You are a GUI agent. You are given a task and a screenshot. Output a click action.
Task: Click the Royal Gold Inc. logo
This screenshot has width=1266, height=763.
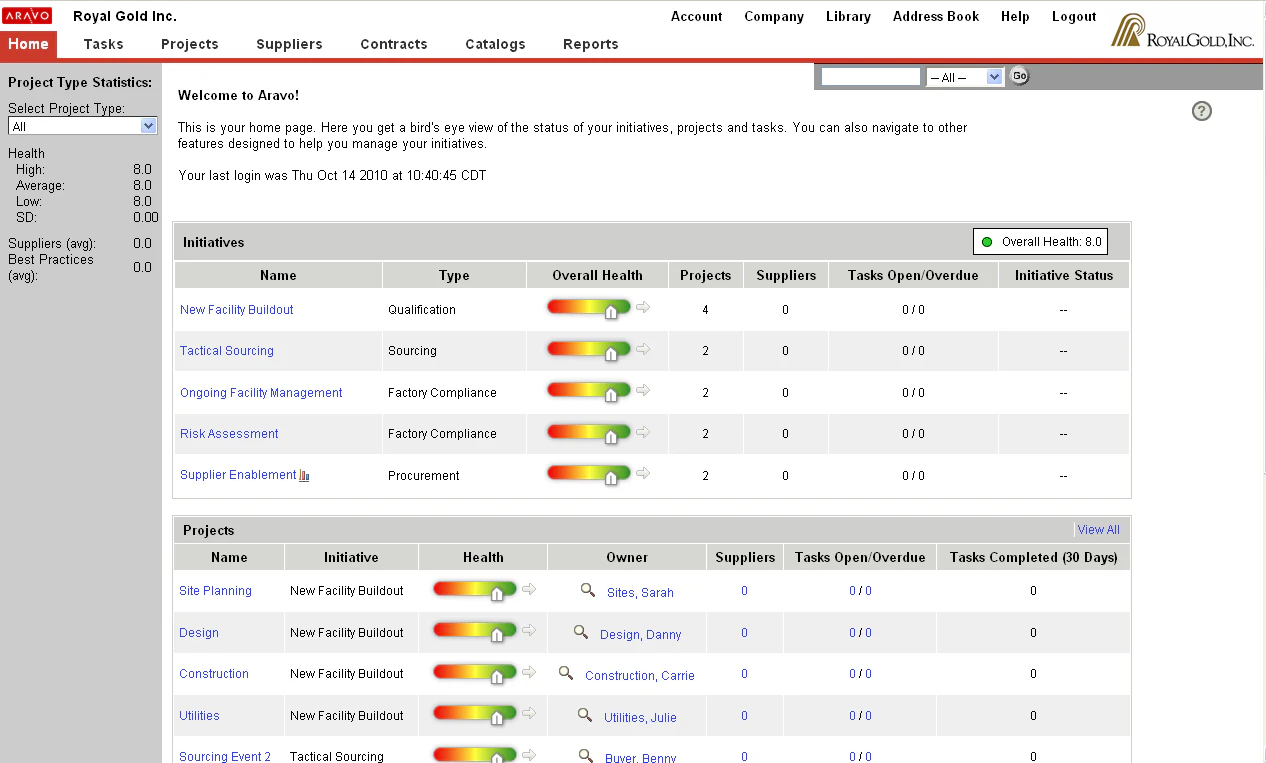(1184, 30)
